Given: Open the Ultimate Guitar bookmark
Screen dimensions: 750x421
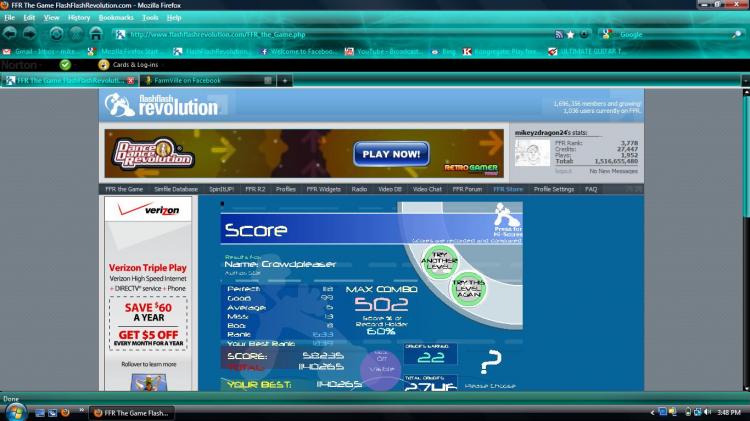Looking at the screenshot, I should click(x=585, y=51).
